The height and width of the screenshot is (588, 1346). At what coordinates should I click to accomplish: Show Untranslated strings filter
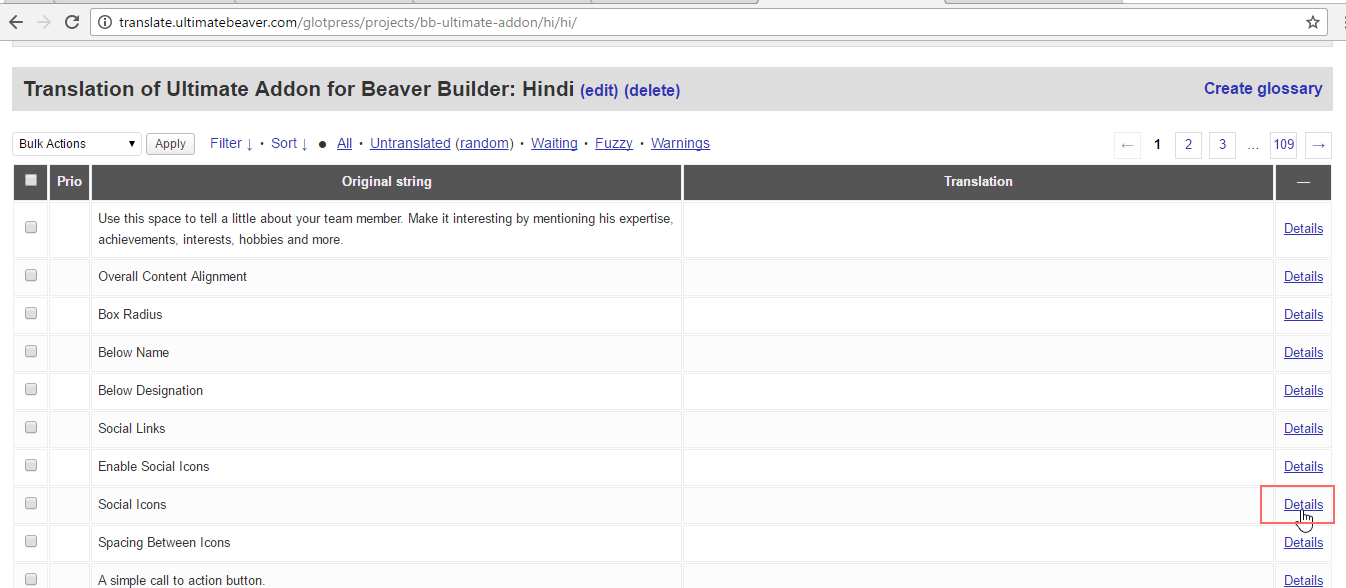click(410, 143)
